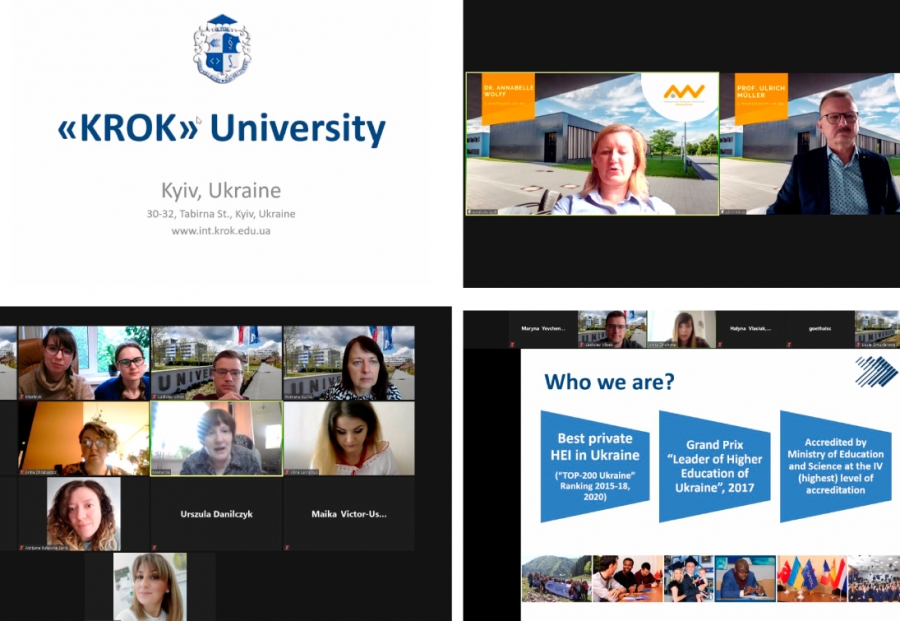Click the national flags photo on the slide
This screenshot has height=621, width=900.
[x=812, y=579]
